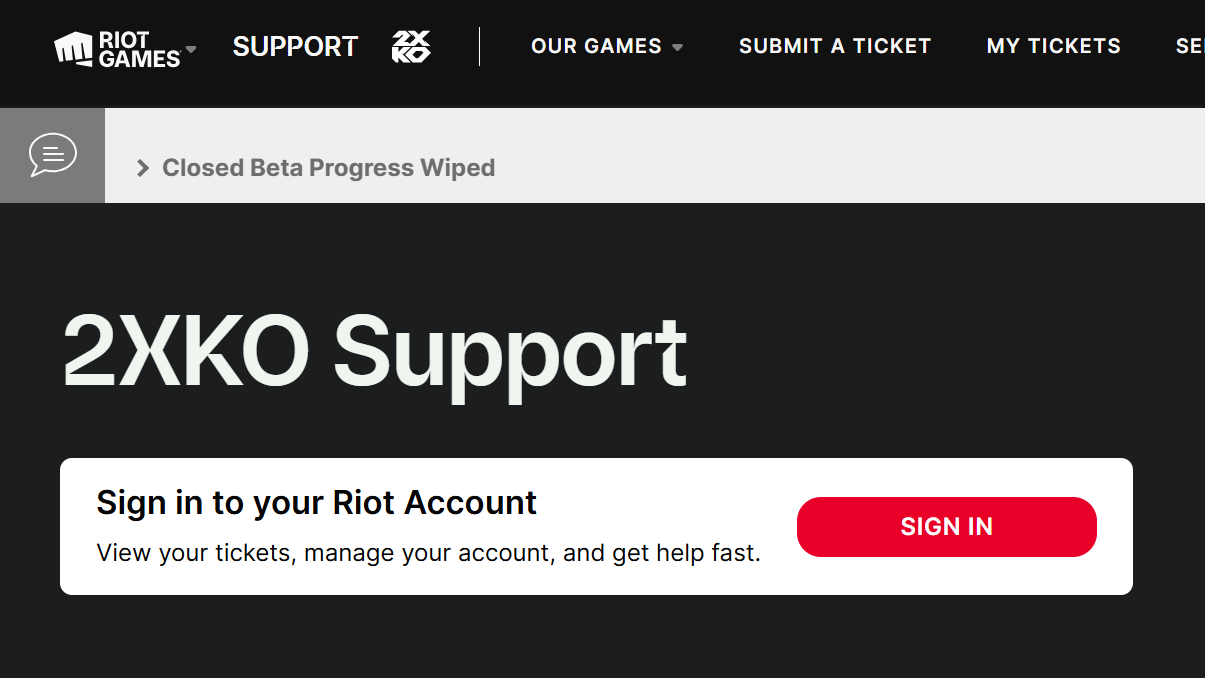This screenshot has width=1205, height=678.
Task: Open Closed Beta Progress Wiped announcement
Action: pos(328,168)
